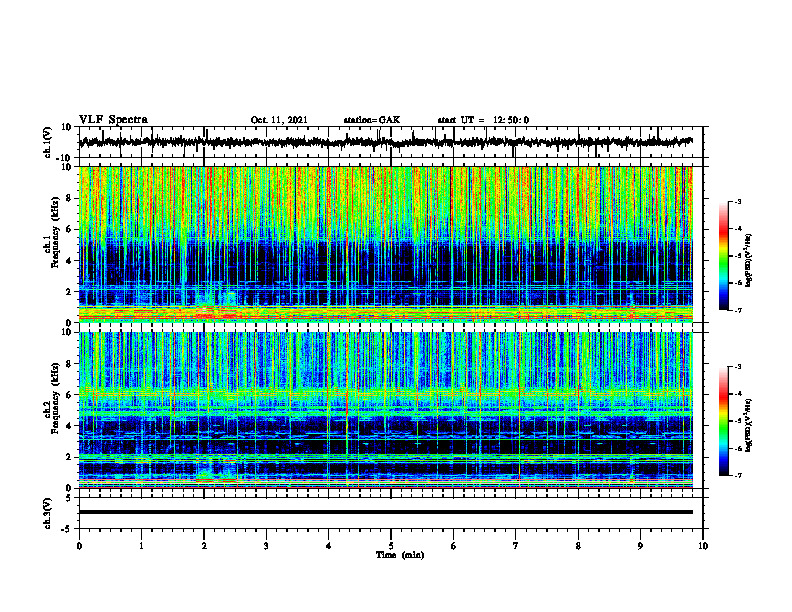Click the "8" kHz tick on ch.1 frequency axis
792x612 pixels.
69,198
